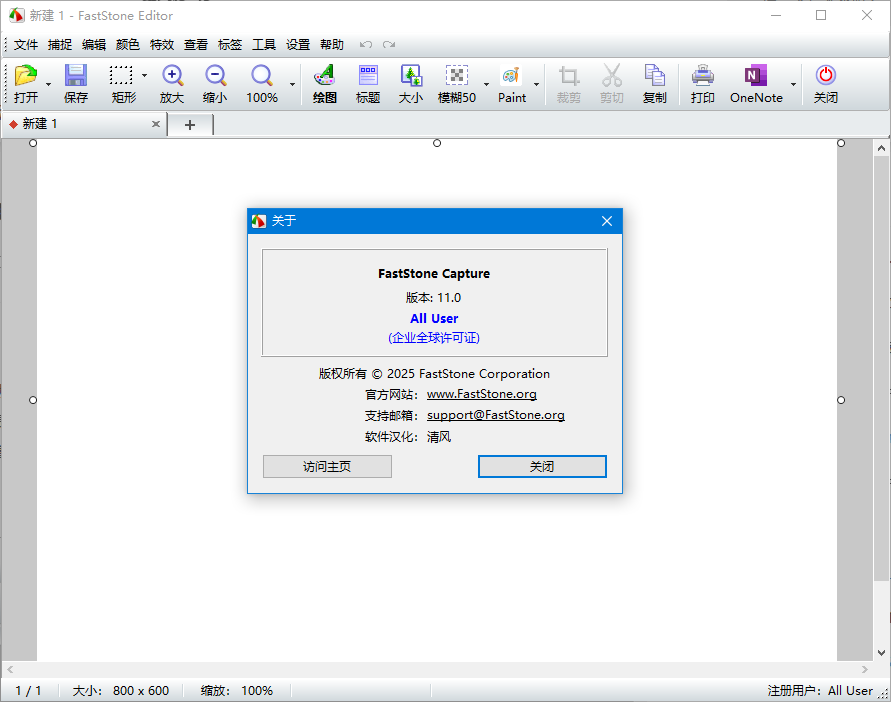Screen dimensions: 891x702
Task: Open the Tools (工具) menu
Action: (x=264, y=44)
